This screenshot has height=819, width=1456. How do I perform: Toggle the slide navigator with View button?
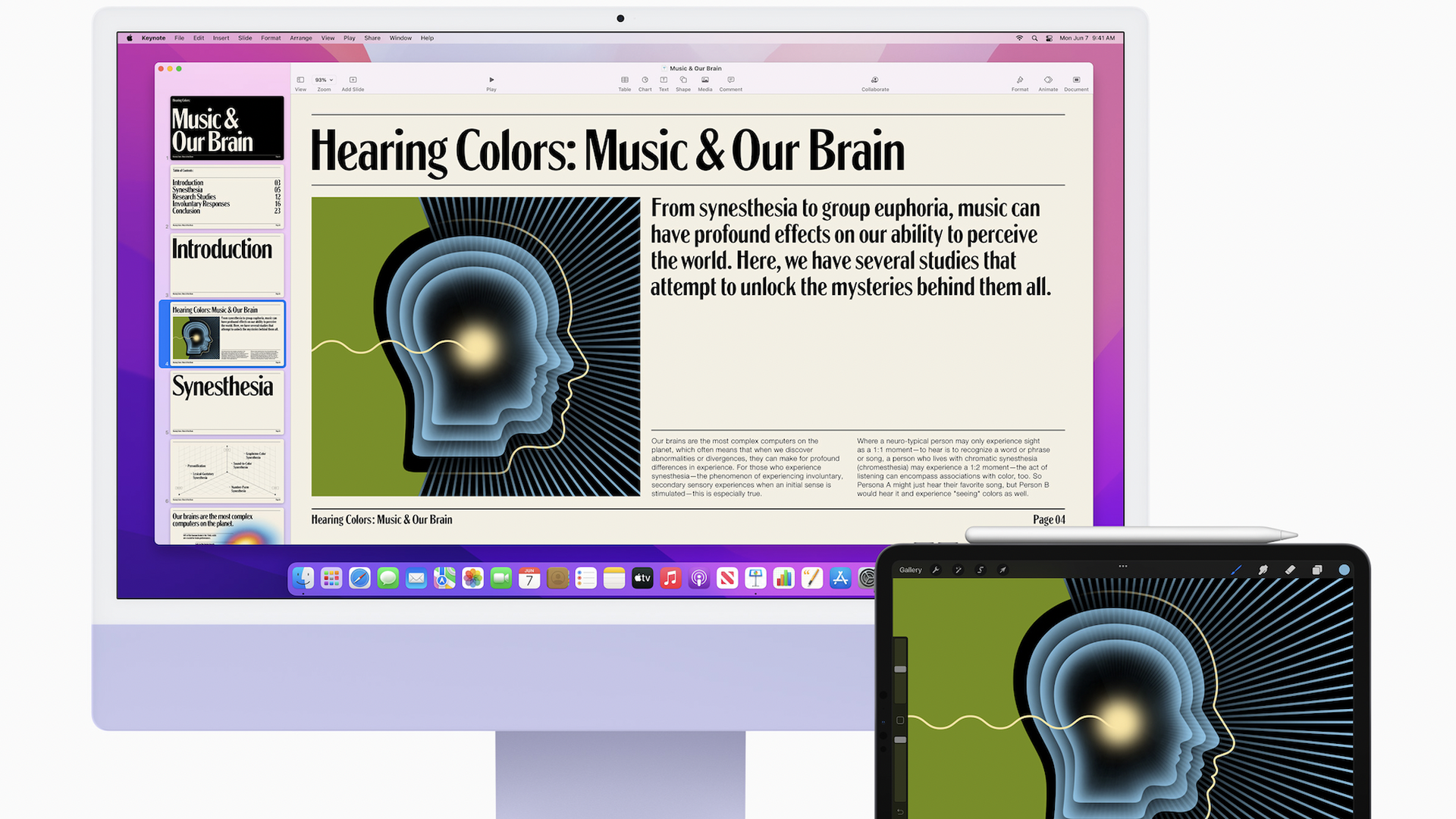300,80
